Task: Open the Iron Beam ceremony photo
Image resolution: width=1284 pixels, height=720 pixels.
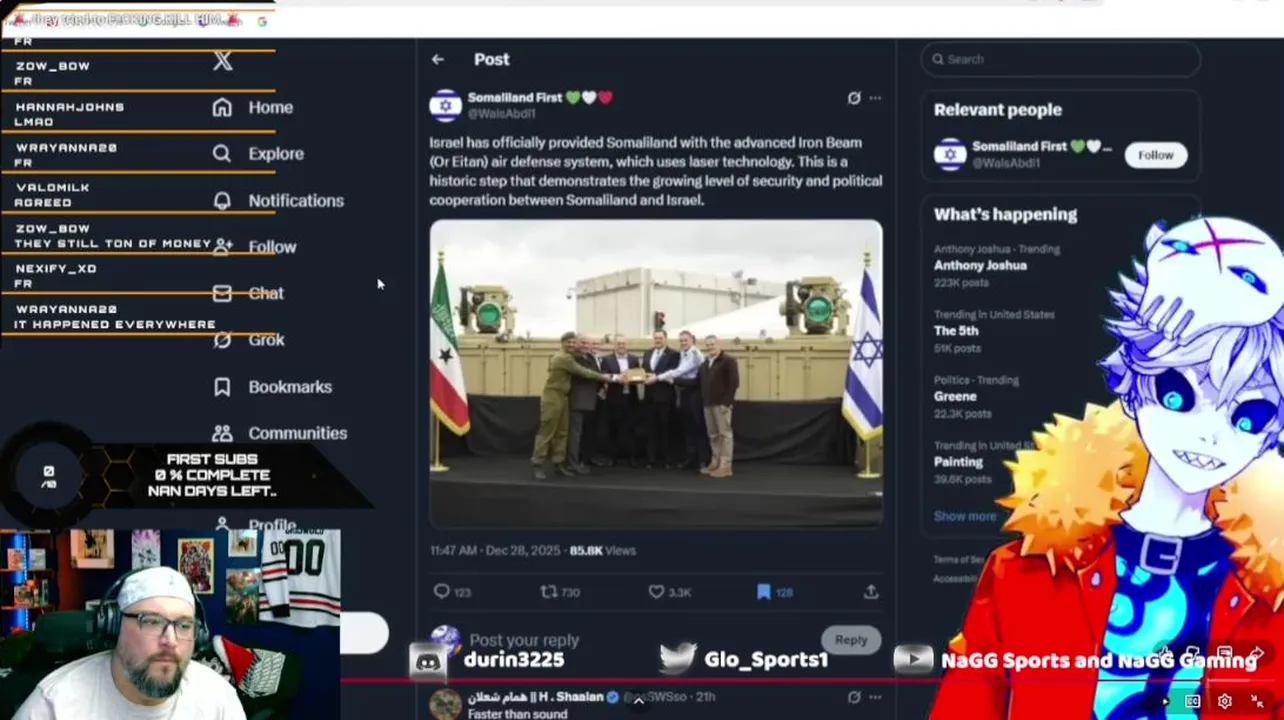Action: [x=656, y=372]
